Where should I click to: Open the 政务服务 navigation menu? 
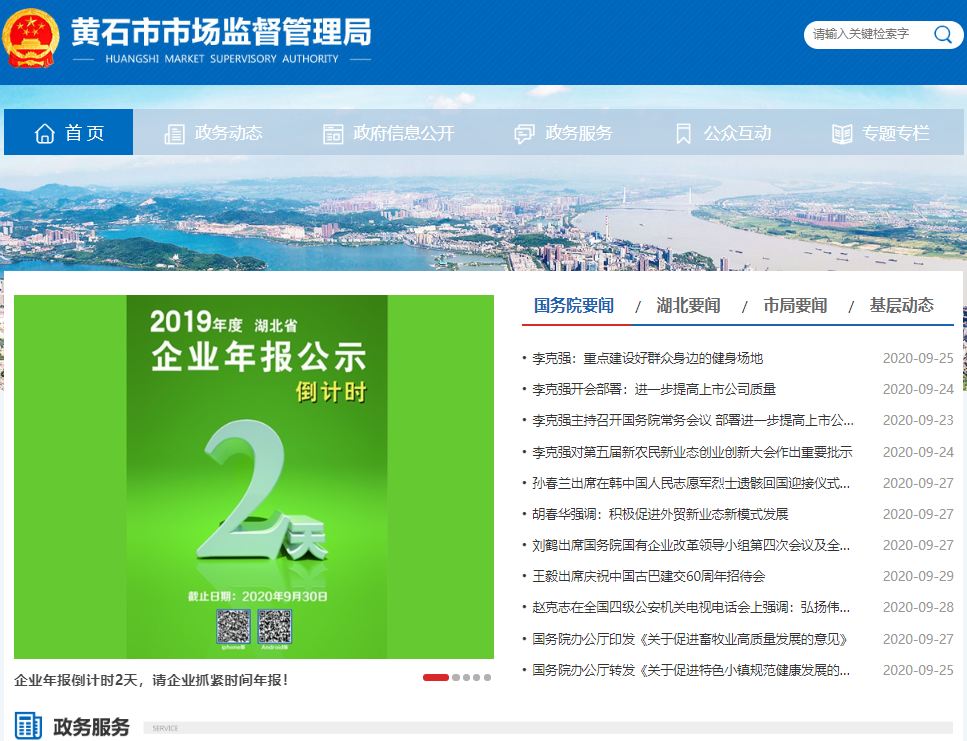pyautogui.click(x=564, y=133)
